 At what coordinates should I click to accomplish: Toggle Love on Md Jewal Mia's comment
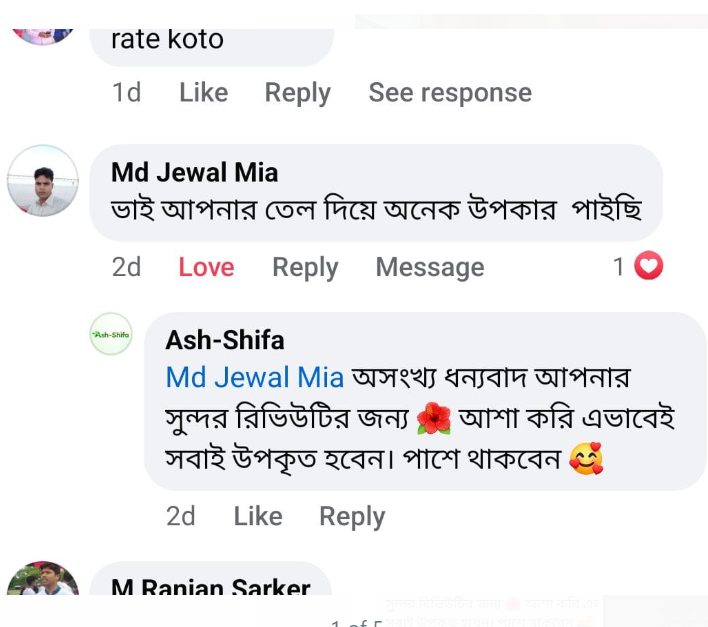pos(206,267)
